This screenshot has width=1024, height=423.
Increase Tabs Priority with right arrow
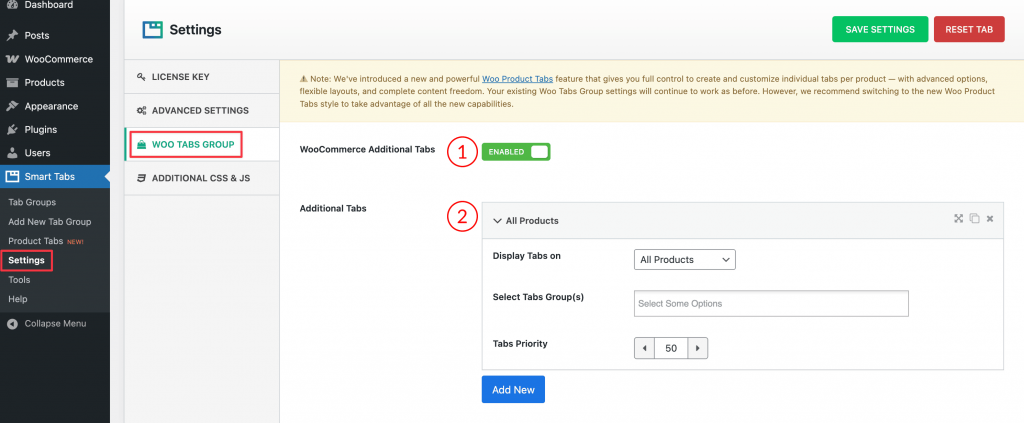point(697,348)
